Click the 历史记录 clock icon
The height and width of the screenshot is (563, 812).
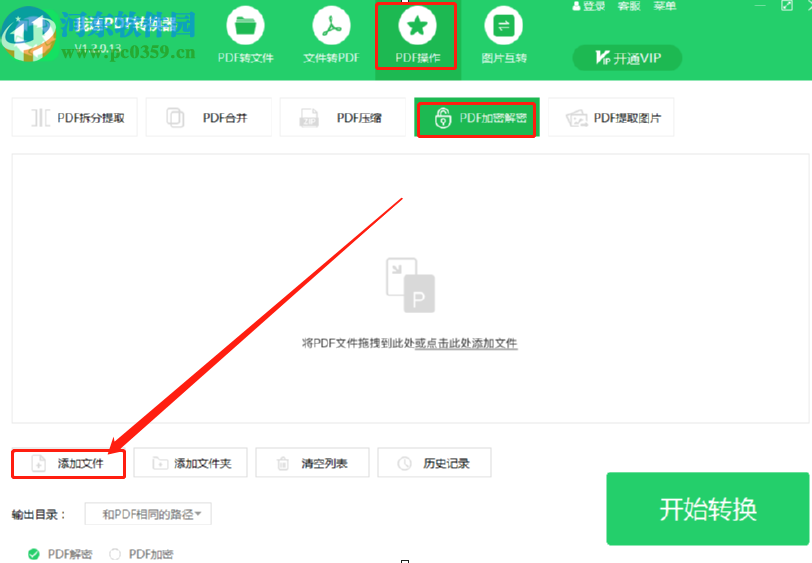[x=404, y=463]
